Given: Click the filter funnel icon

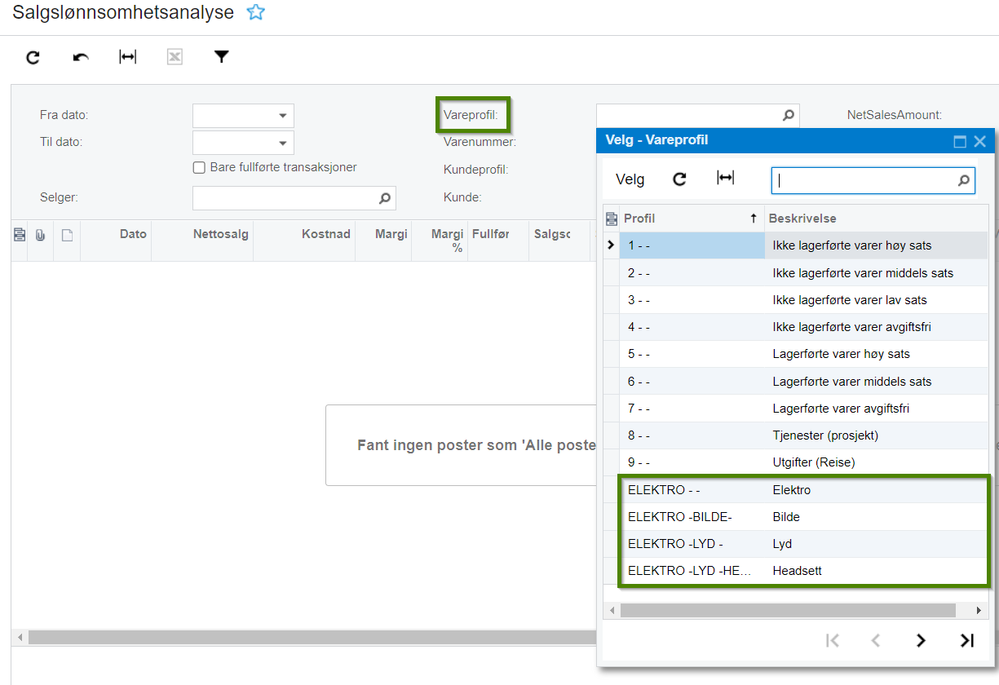Looking at the screenshot, I should [221, 57].
